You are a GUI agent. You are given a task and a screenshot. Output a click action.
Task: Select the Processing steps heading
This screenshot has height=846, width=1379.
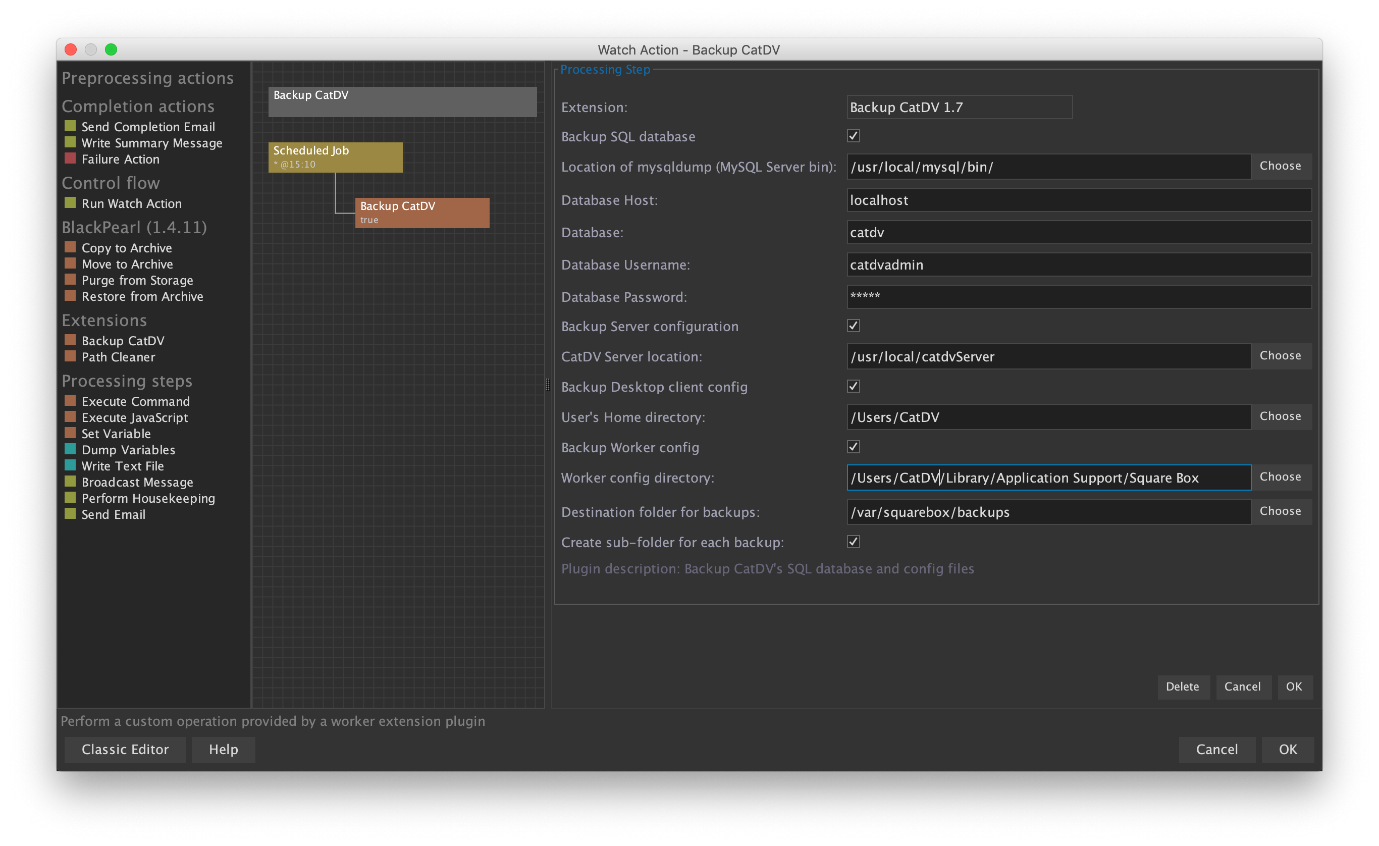tap(127, 381)
